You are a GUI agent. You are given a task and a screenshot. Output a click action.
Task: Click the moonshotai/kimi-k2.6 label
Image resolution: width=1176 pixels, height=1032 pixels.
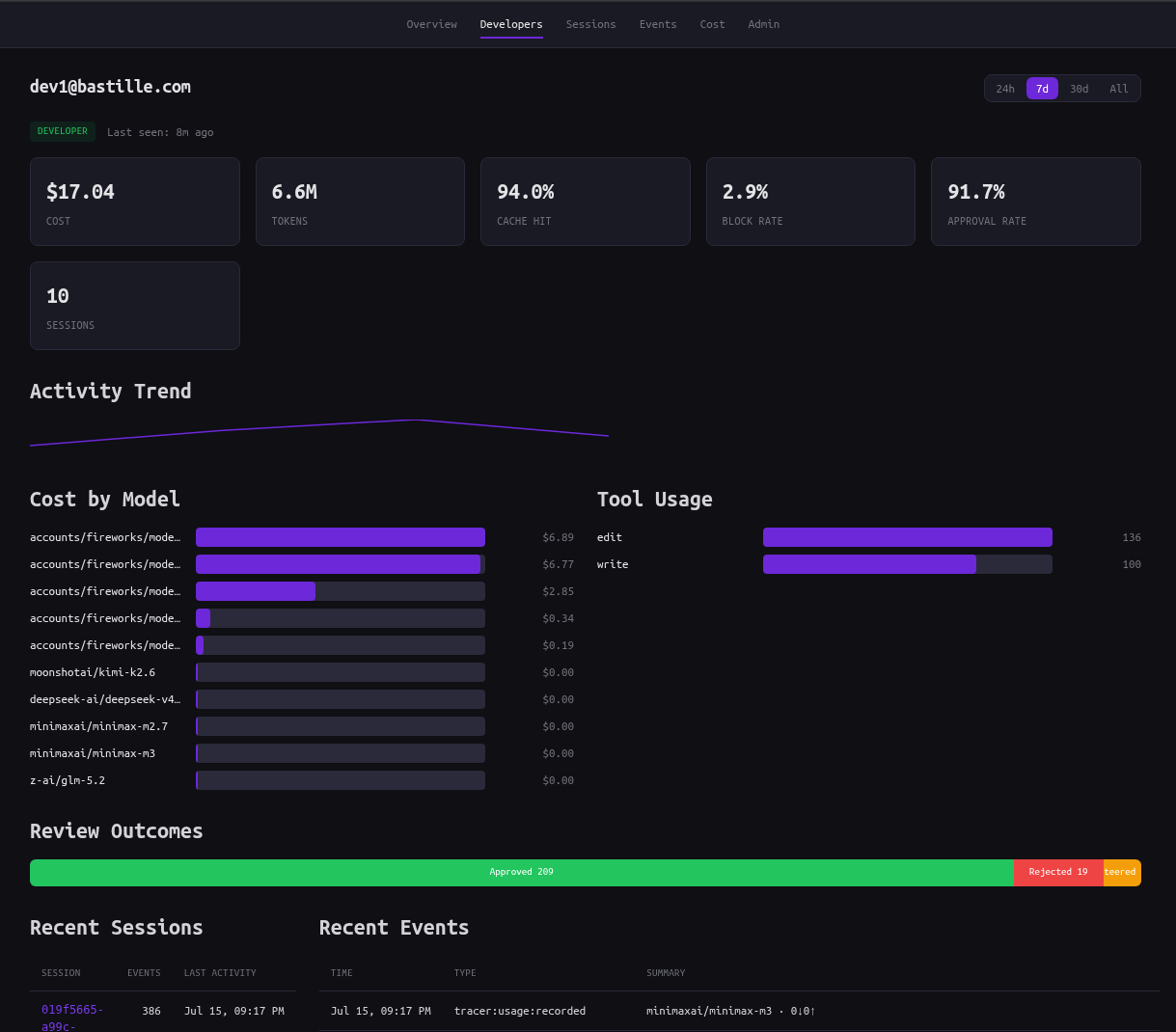click(x=93, y=672)
